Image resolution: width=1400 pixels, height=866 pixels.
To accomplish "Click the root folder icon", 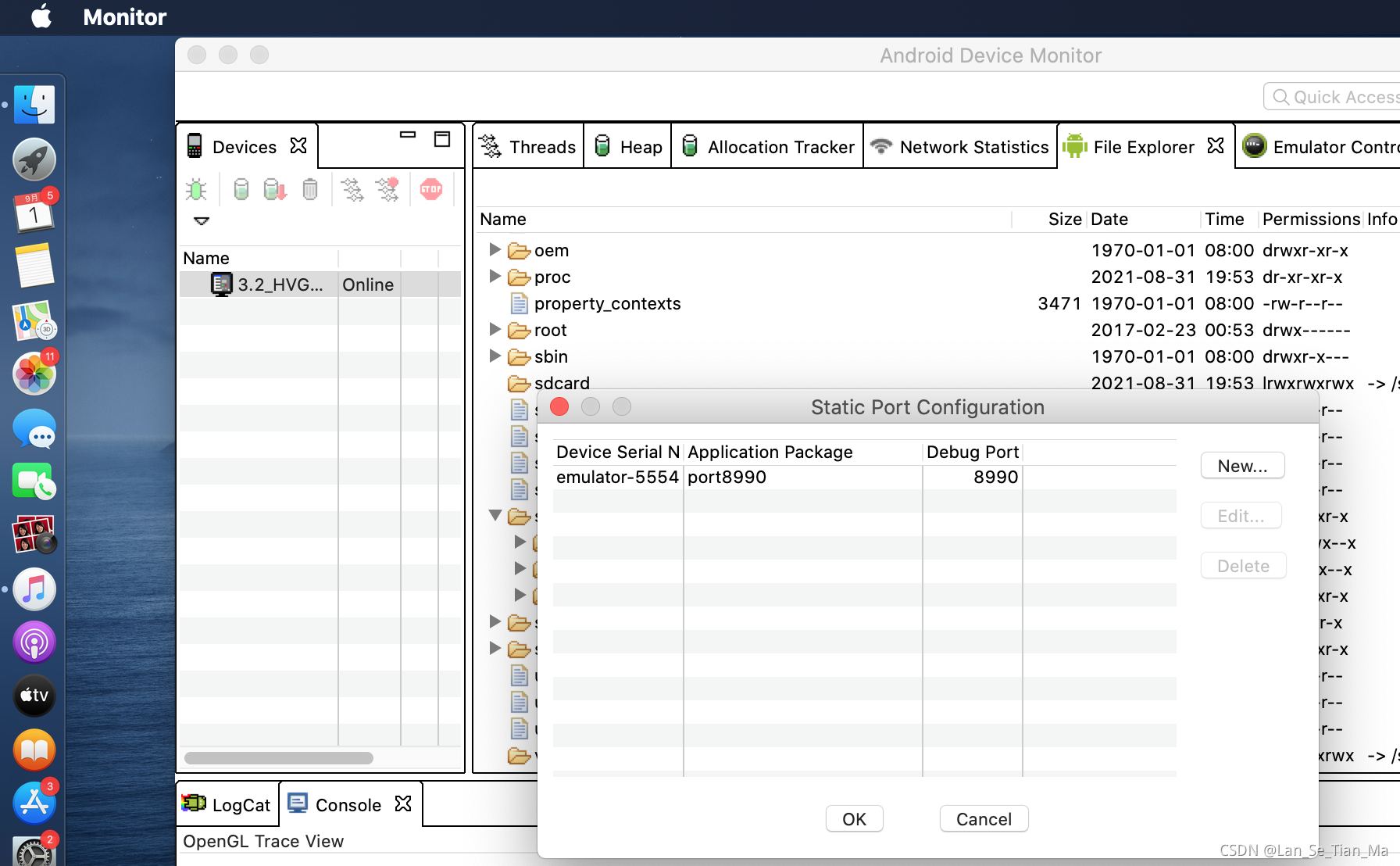I will point(519,331).
